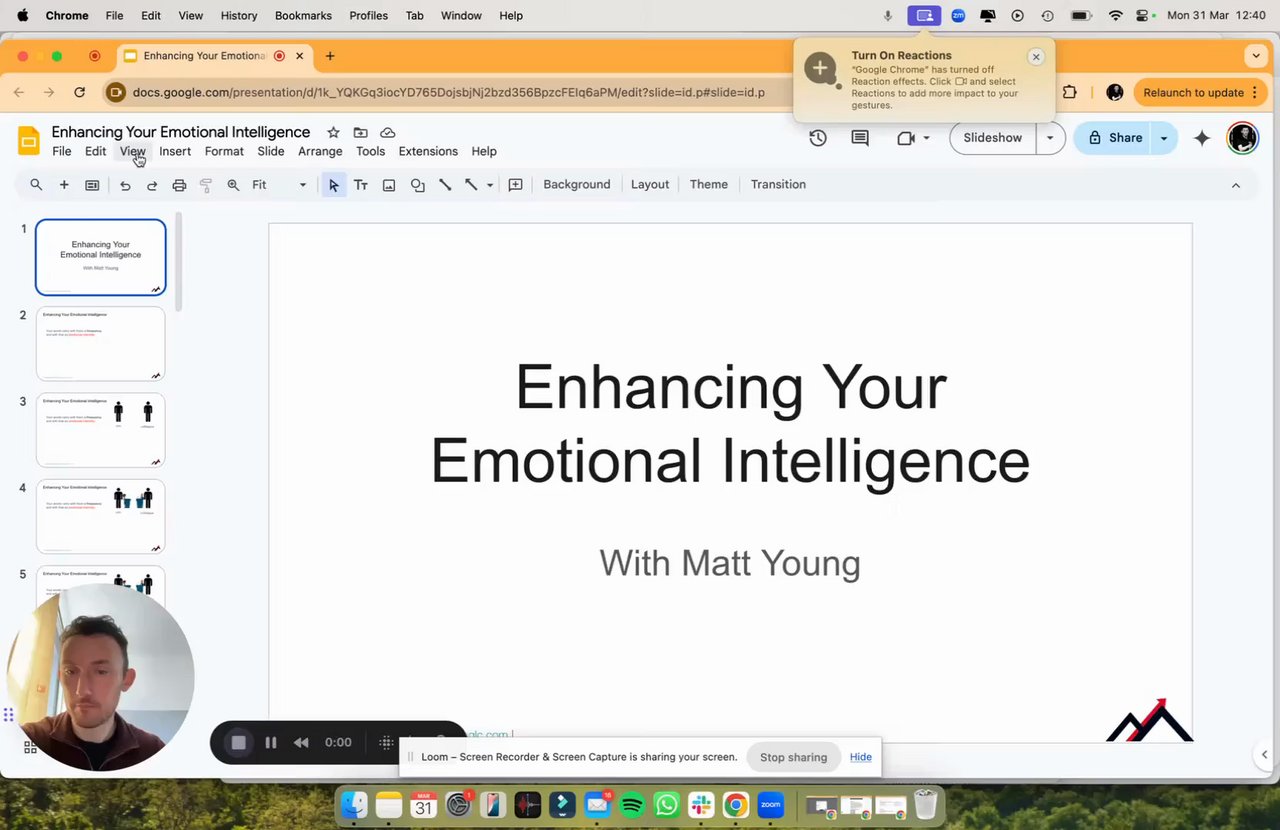Start the Slideshow
The image size is (1280, 830).
click(x=992, y=138)
